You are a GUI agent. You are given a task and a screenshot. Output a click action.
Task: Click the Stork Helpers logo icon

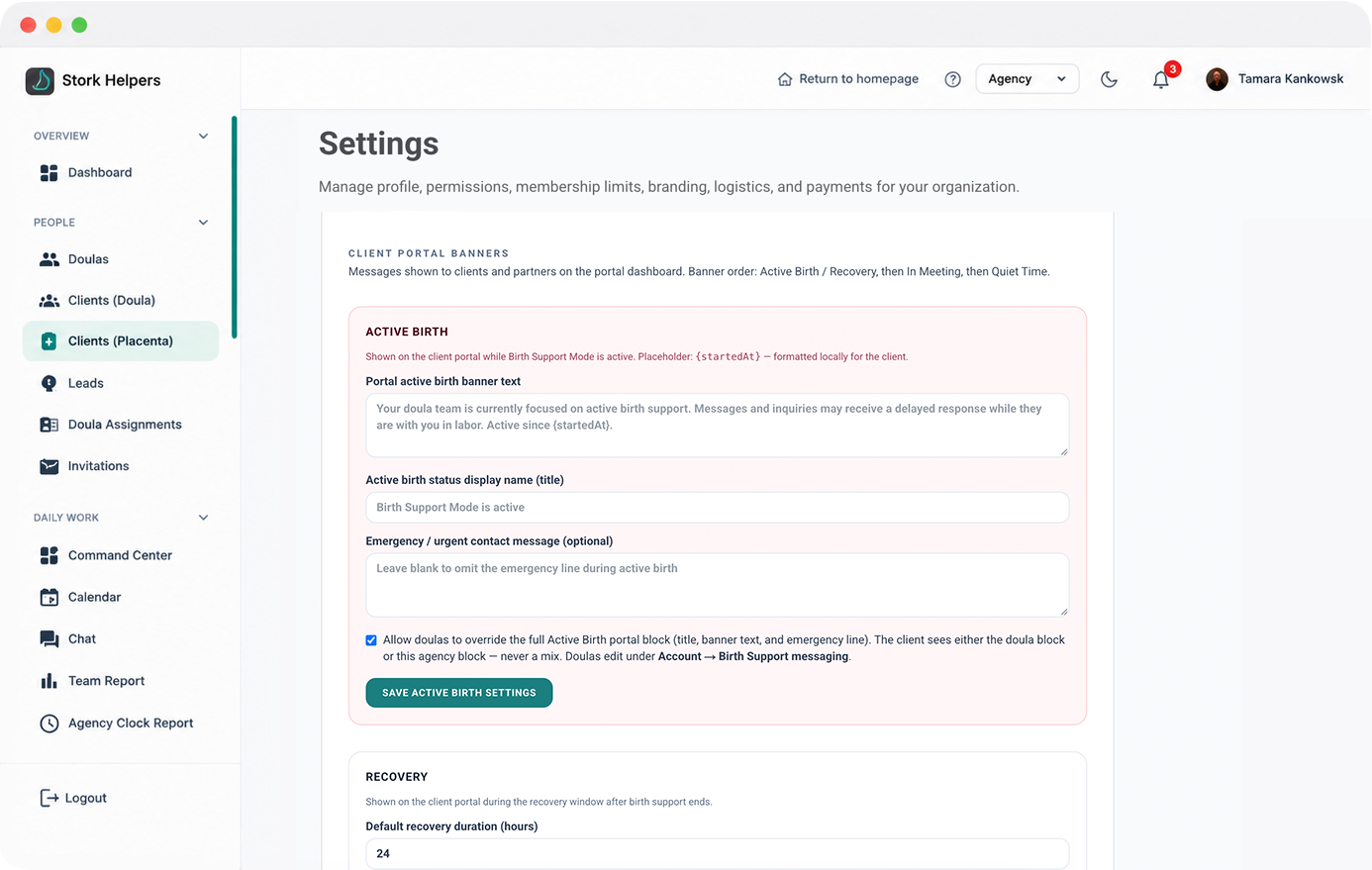pyautogui.click(x=40, y=80)
